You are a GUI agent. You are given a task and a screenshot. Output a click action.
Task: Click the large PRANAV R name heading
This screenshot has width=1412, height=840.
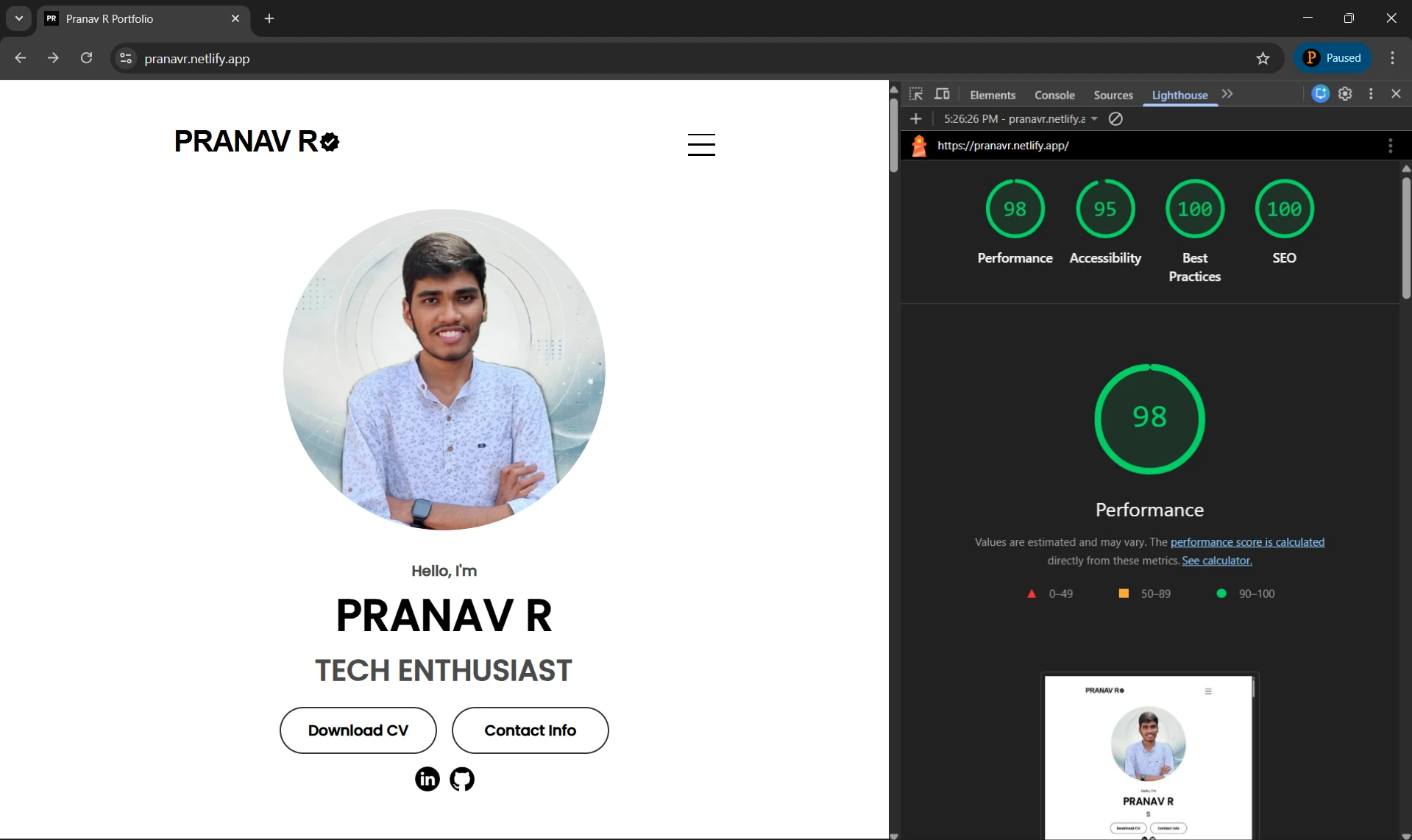pyautogui.click(x=444, y=616)
